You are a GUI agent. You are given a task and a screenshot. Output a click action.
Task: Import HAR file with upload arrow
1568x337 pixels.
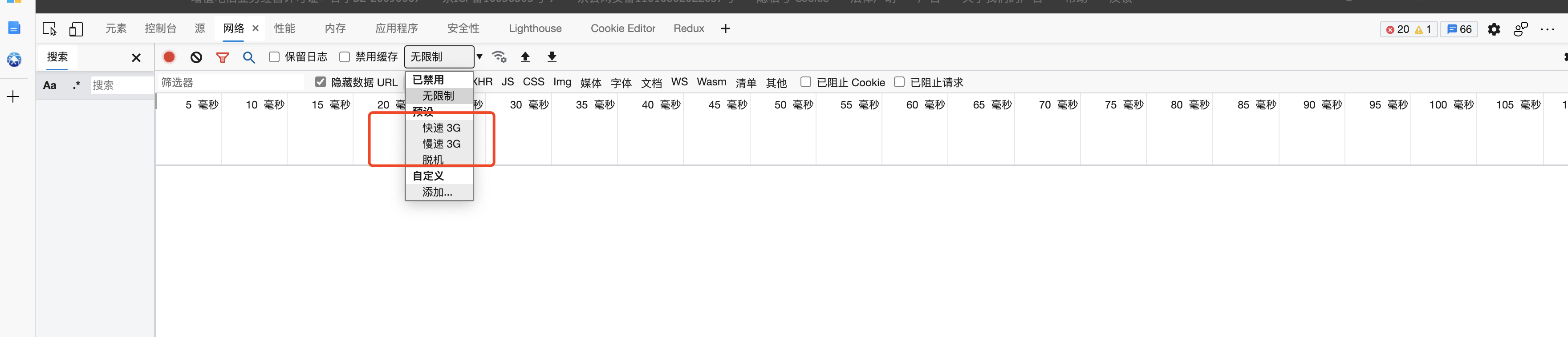point(525,57)
